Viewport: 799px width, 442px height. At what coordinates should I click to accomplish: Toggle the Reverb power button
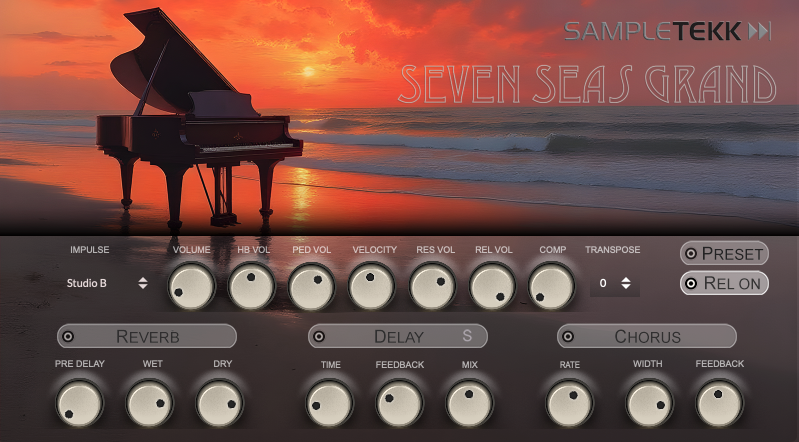tap(70, 336)
